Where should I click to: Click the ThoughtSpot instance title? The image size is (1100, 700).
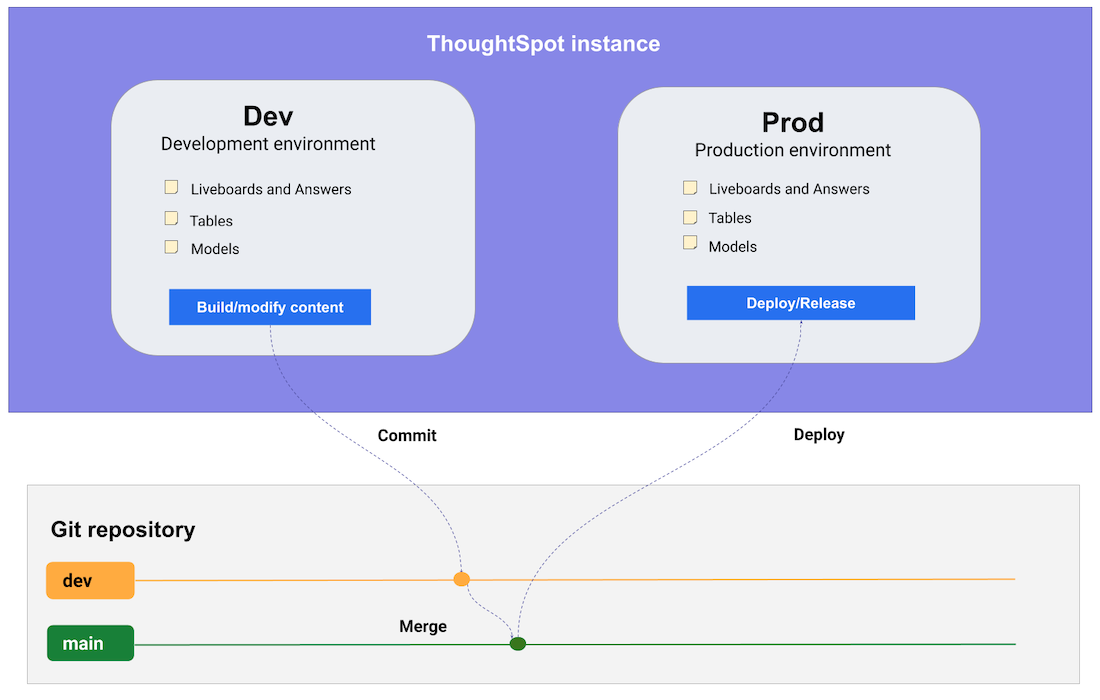(x=543, y=43)
